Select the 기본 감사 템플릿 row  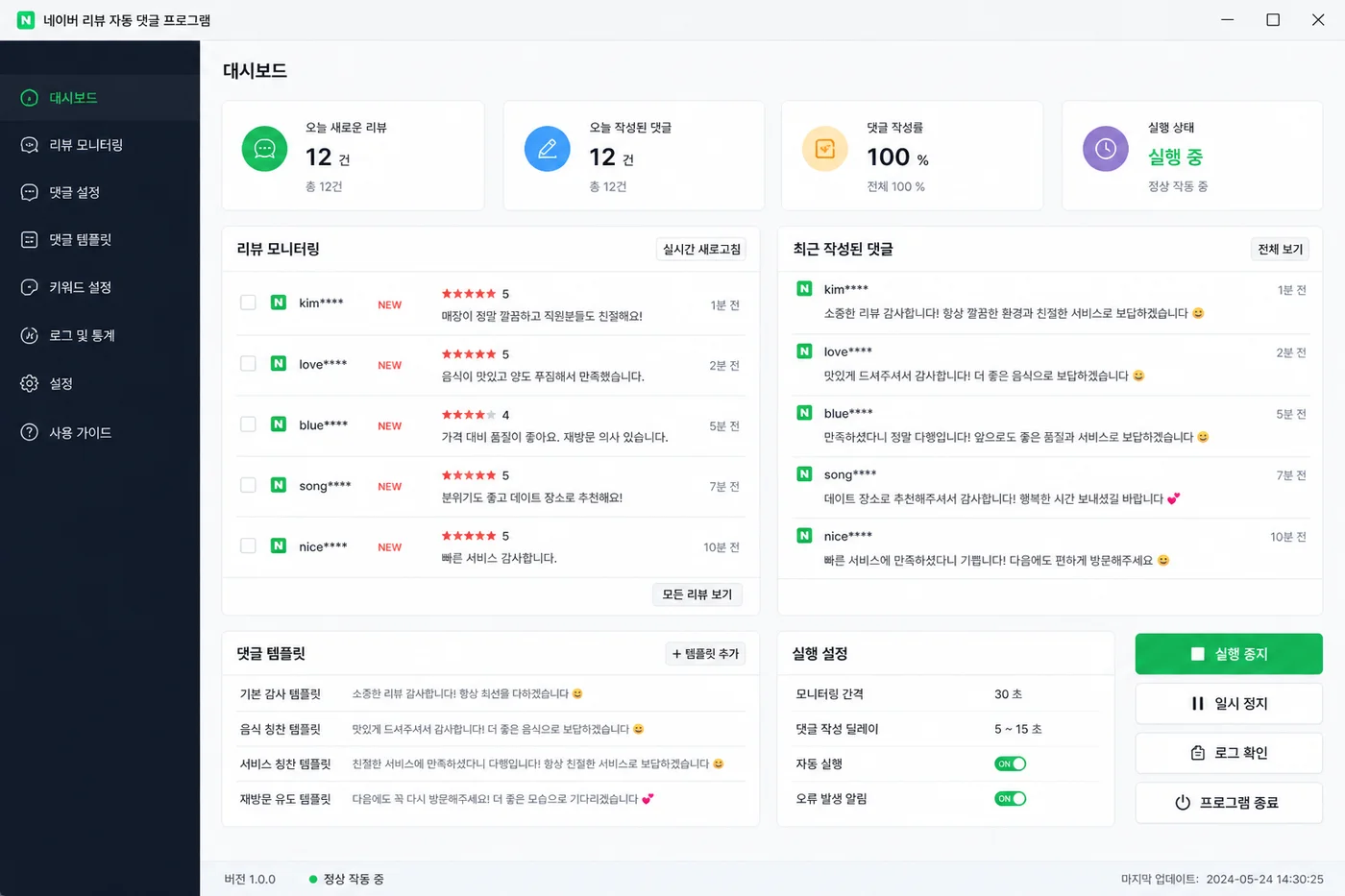click(492, 693)
